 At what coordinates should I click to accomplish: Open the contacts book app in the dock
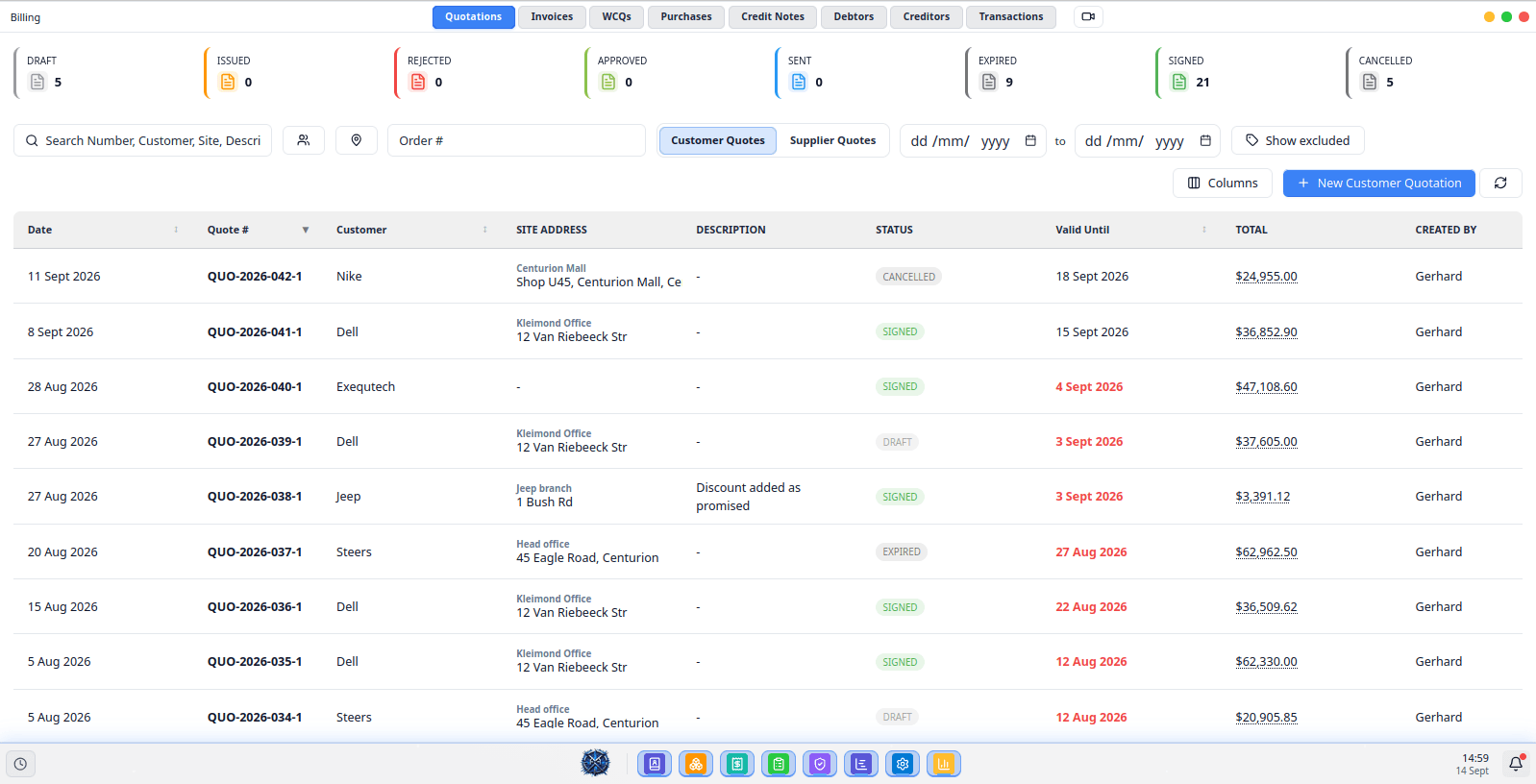pyautogui.click(x=655, y=764)
